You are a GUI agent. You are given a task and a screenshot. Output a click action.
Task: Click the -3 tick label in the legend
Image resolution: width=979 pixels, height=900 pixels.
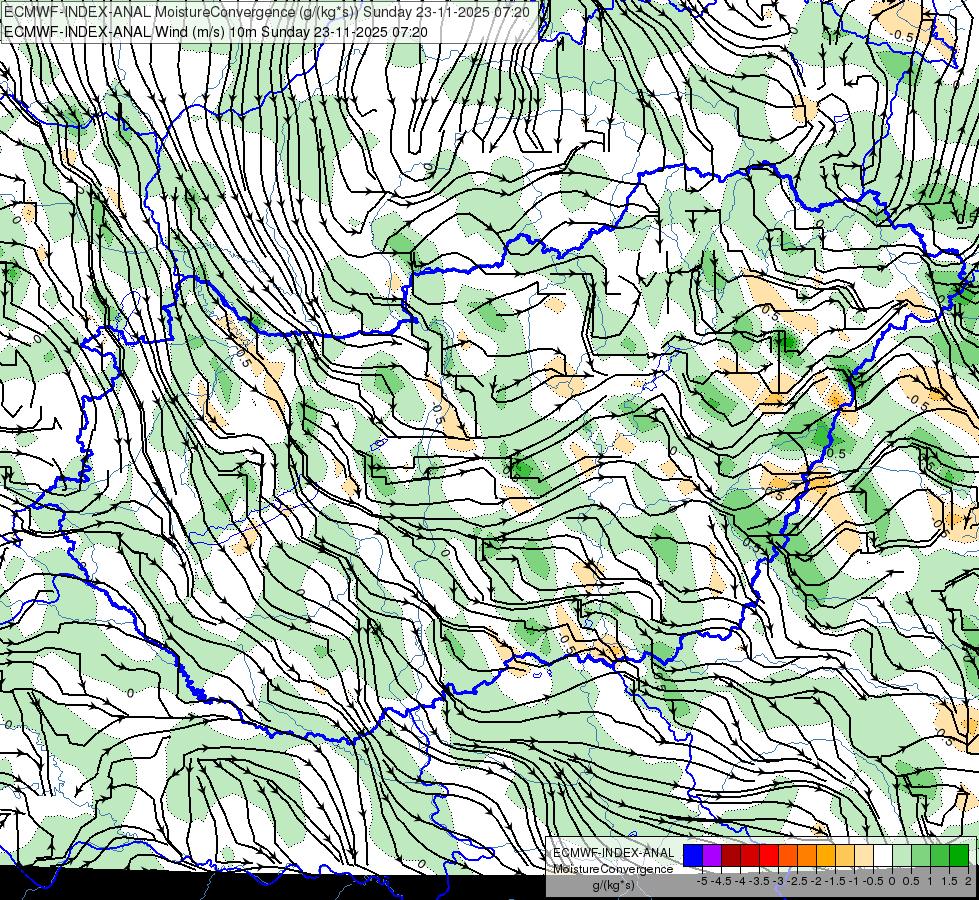[x=778, y=881]
